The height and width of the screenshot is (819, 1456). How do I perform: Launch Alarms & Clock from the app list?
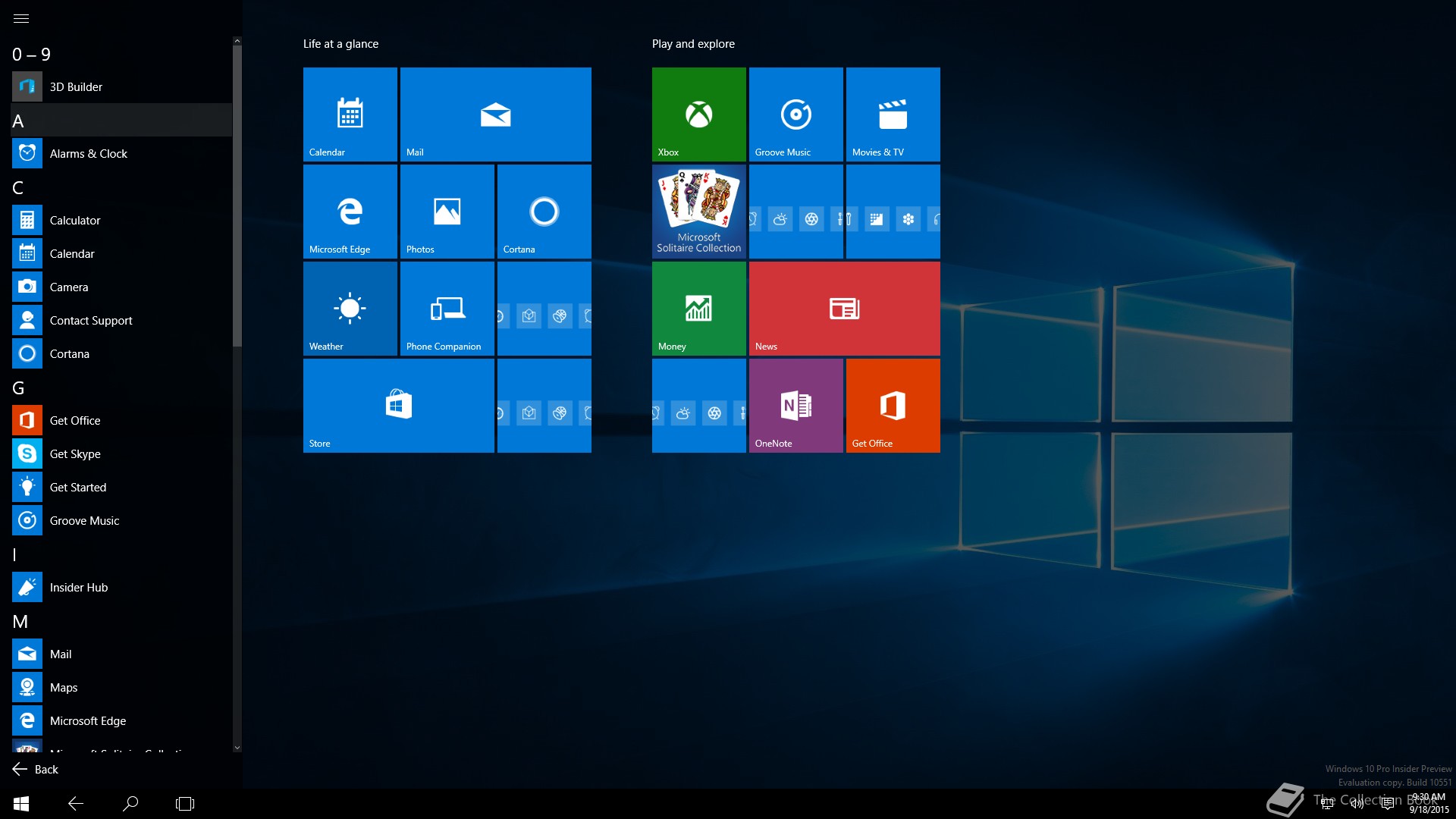122,153
